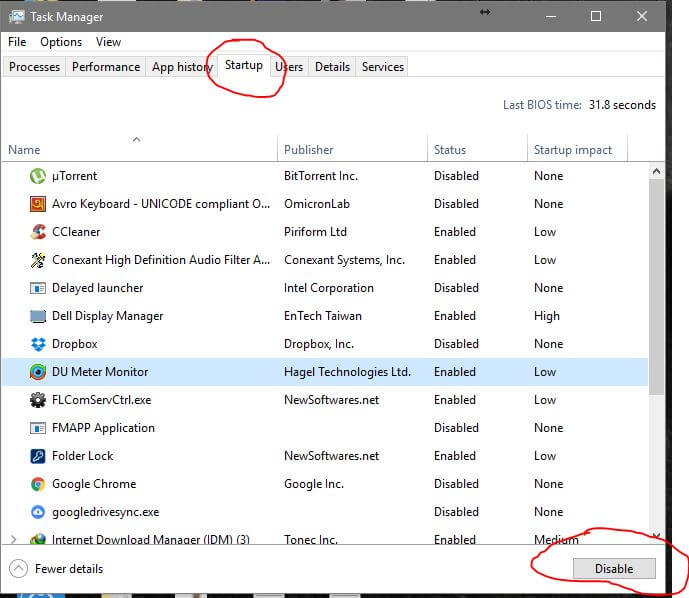Click the Conexant Audio Filter icon
This screenshot has height=598, width=689.
click(x=38, y=260)
